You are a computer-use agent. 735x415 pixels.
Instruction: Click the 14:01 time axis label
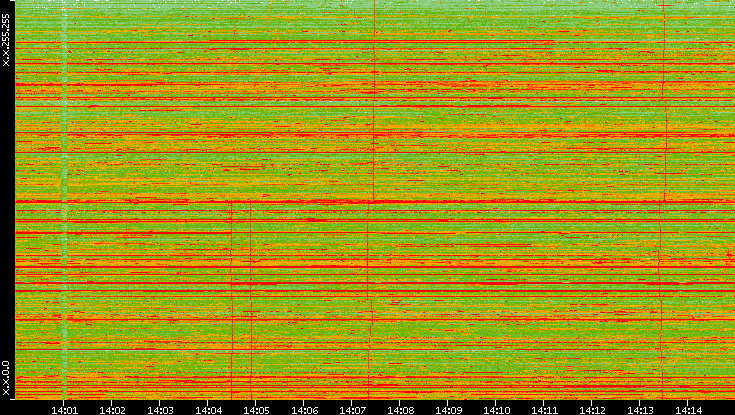pyautogui.click(x=64, y=409)
